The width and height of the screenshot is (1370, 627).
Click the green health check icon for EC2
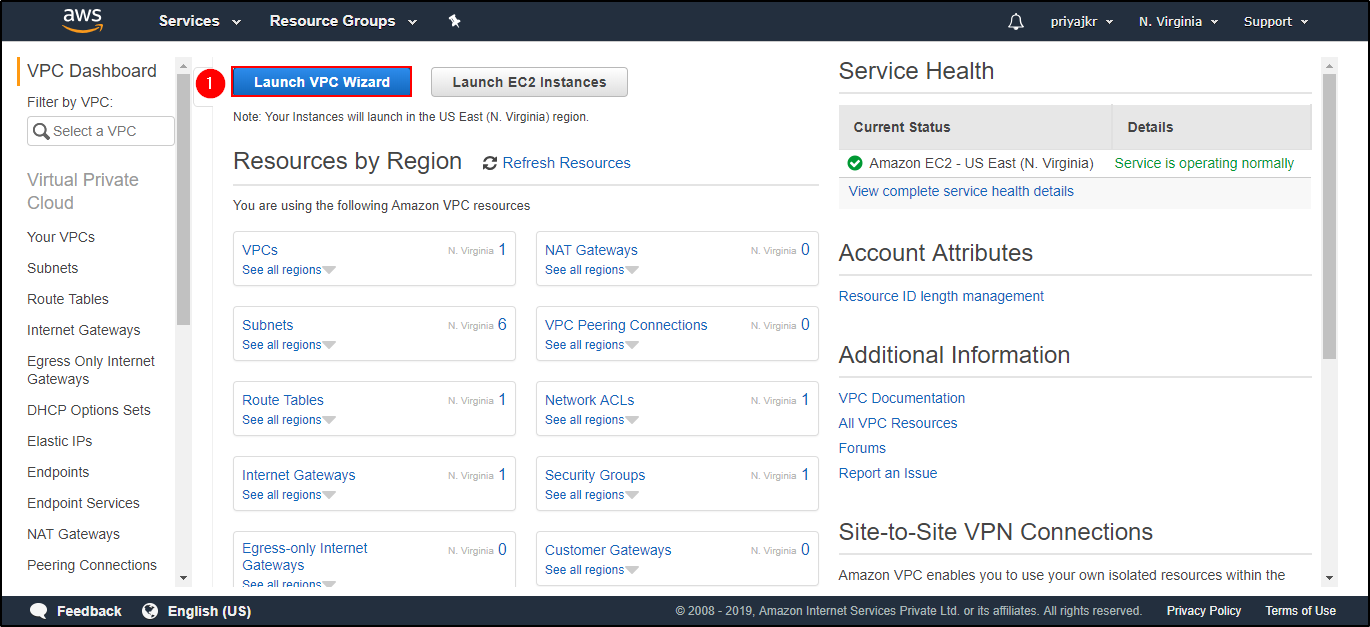pos(853,162)
